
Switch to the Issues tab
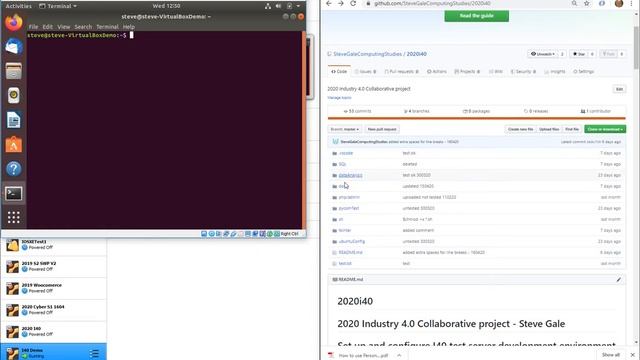pyautogui.click(x=365, y=72)
